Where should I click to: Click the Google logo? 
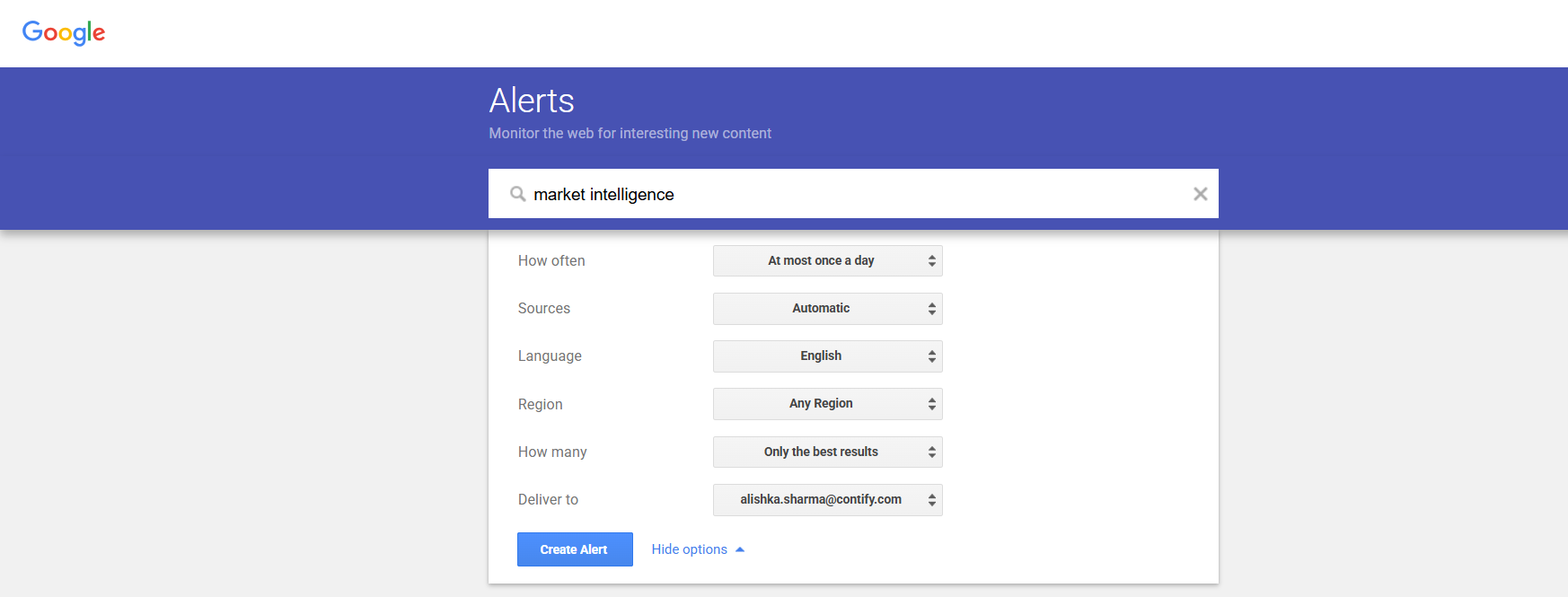[x=64, y=32]
